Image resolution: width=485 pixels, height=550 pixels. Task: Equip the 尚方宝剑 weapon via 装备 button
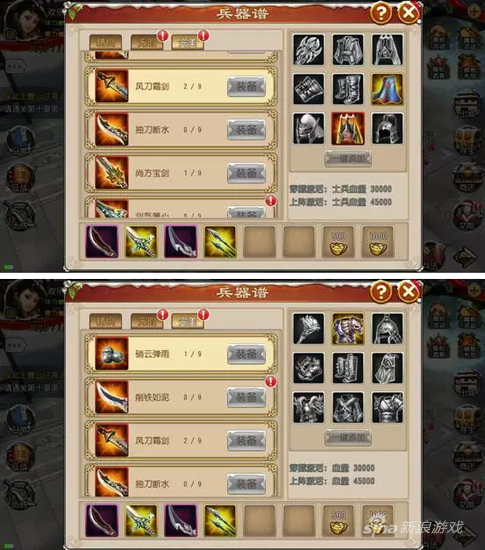click(246, 173)
